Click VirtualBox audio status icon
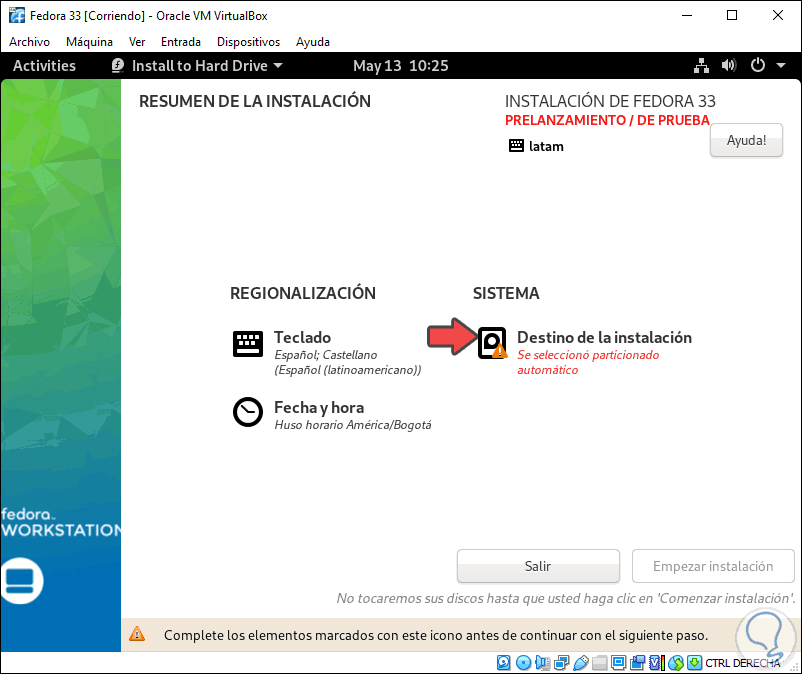802x674 pixels. click(543, 663)
